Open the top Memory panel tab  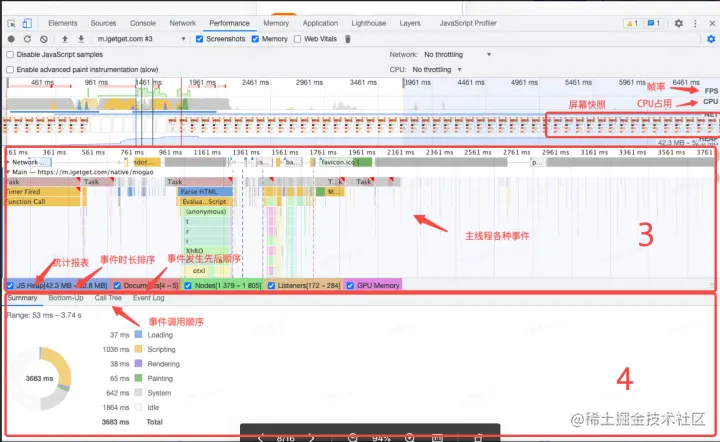(x=276, y=23)
